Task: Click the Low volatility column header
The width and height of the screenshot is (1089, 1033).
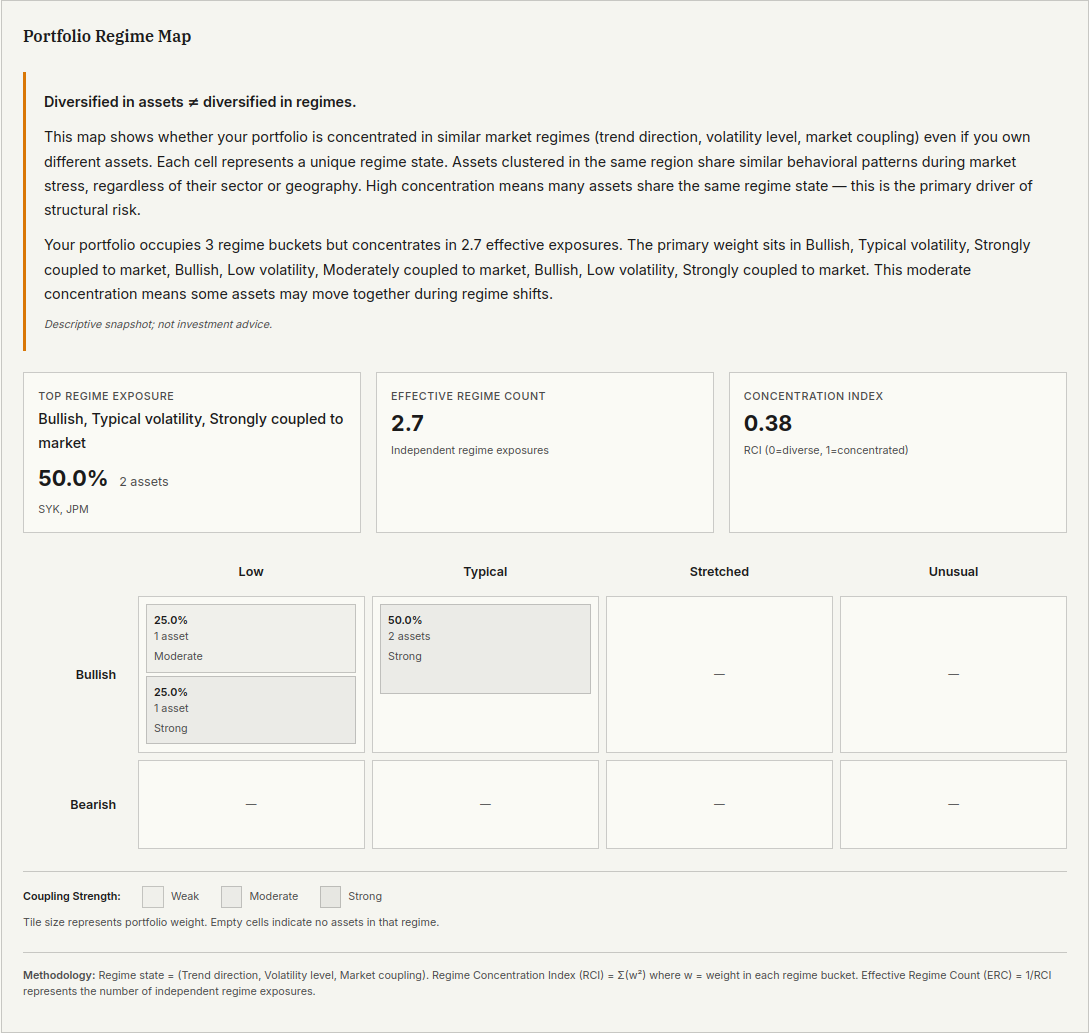Action: point(251,572)
